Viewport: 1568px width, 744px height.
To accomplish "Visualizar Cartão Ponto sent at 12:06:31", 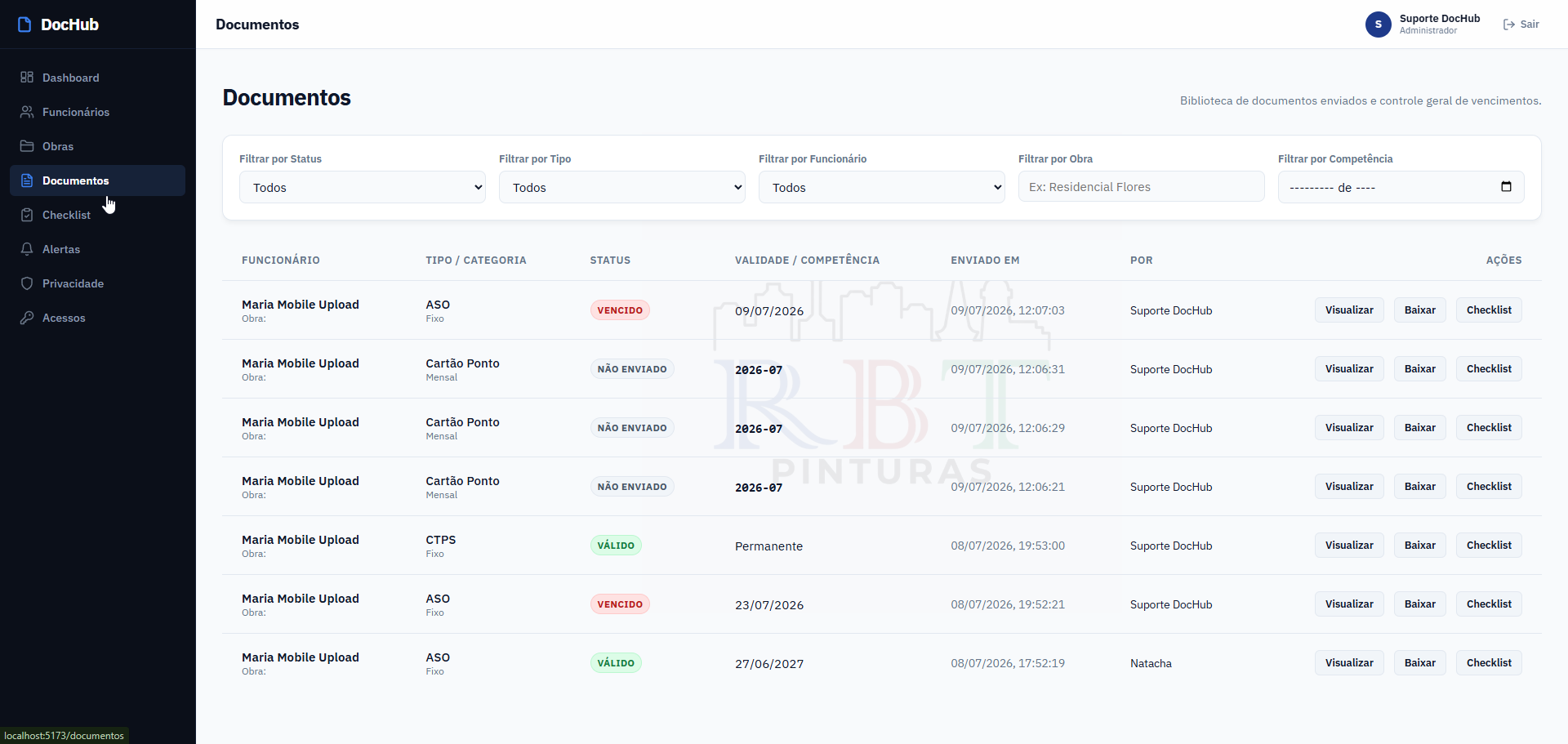I will click(1349, 369).
